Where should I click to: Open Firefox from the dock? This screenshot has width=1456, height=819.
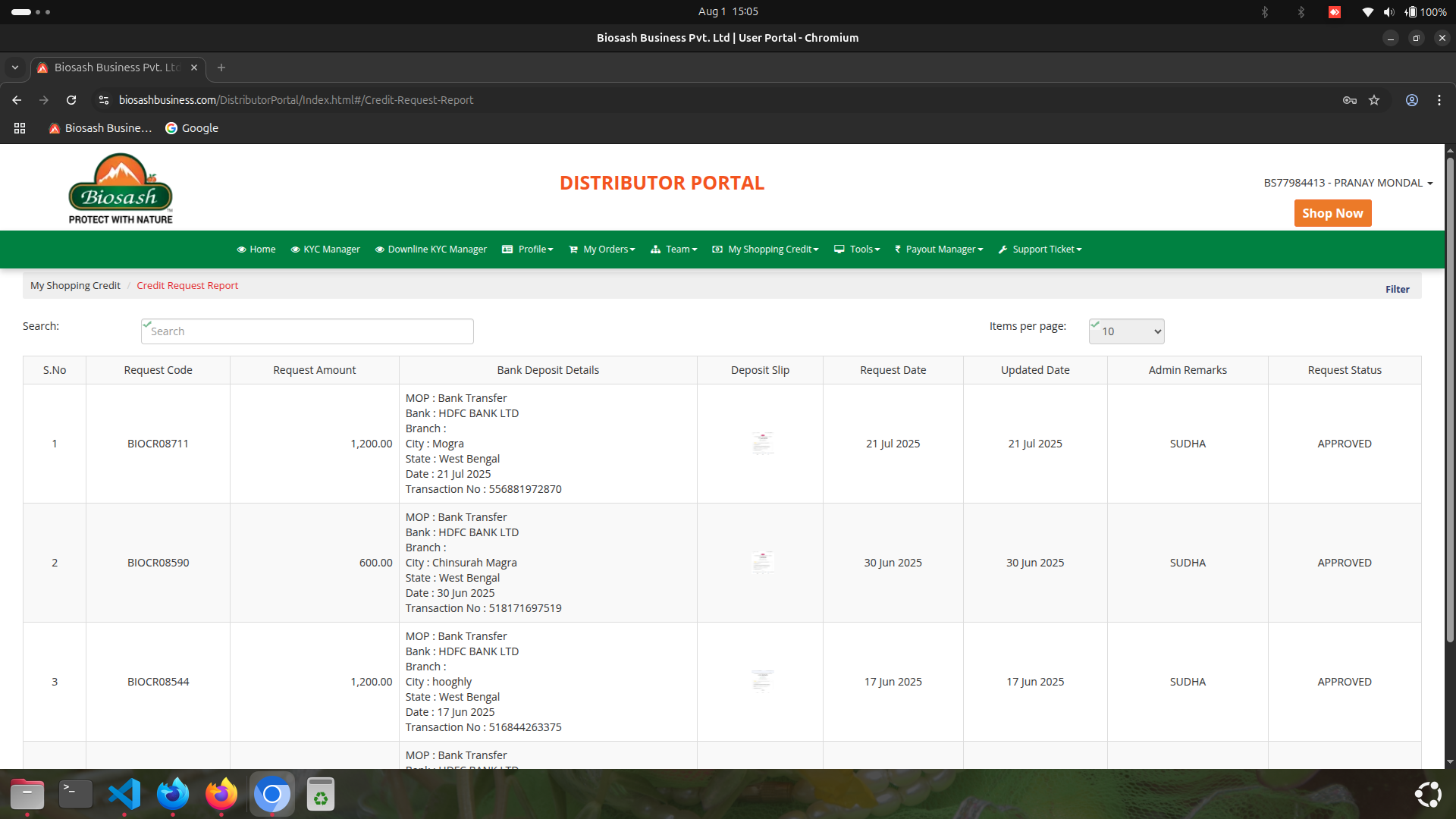(x=221, y=794)
